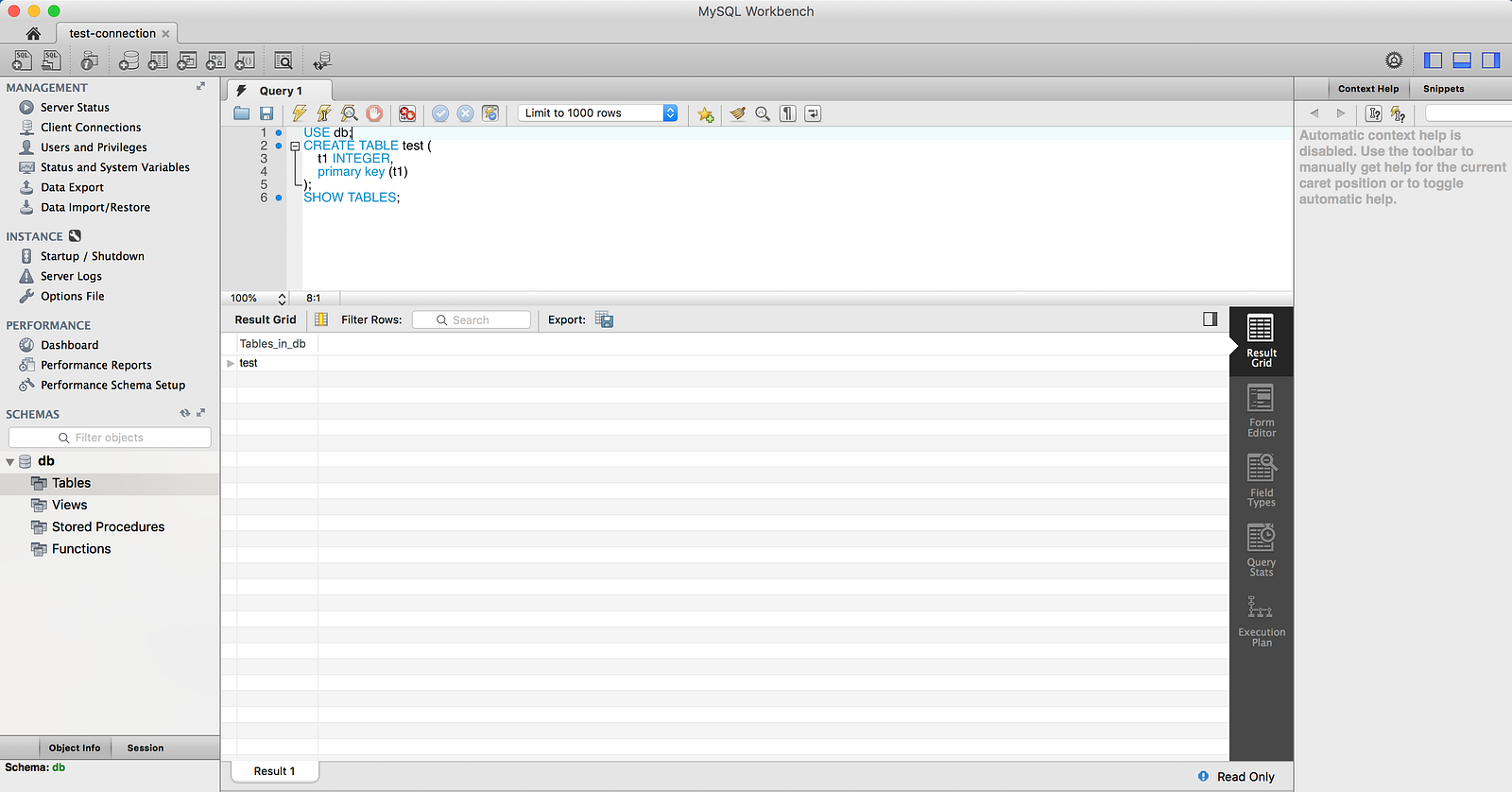Beautify the query with the broom icon
Image resolution: width=1512 pixels, height=792 pixels.
738,113
